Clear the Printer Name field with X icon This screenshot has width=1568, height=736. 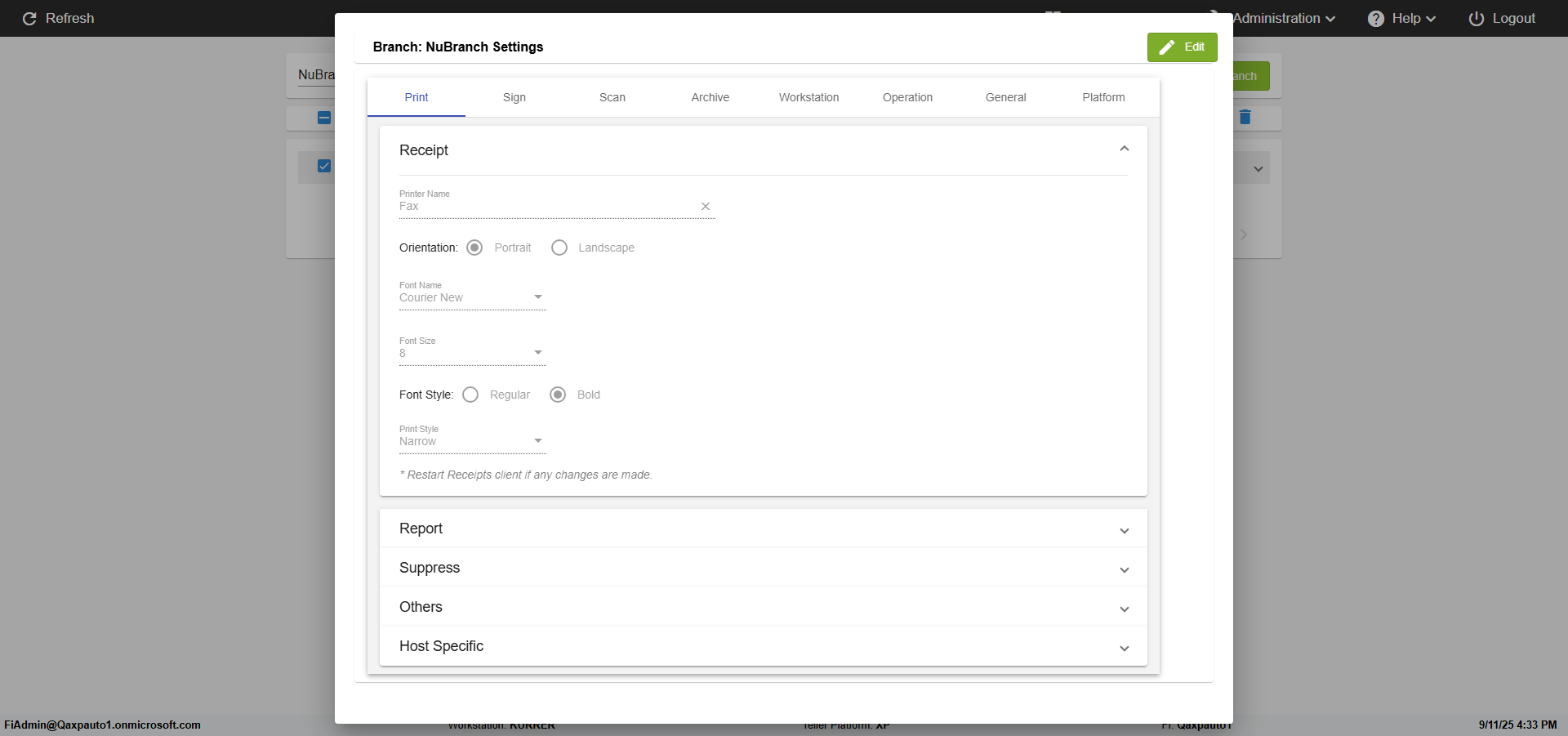706,207
